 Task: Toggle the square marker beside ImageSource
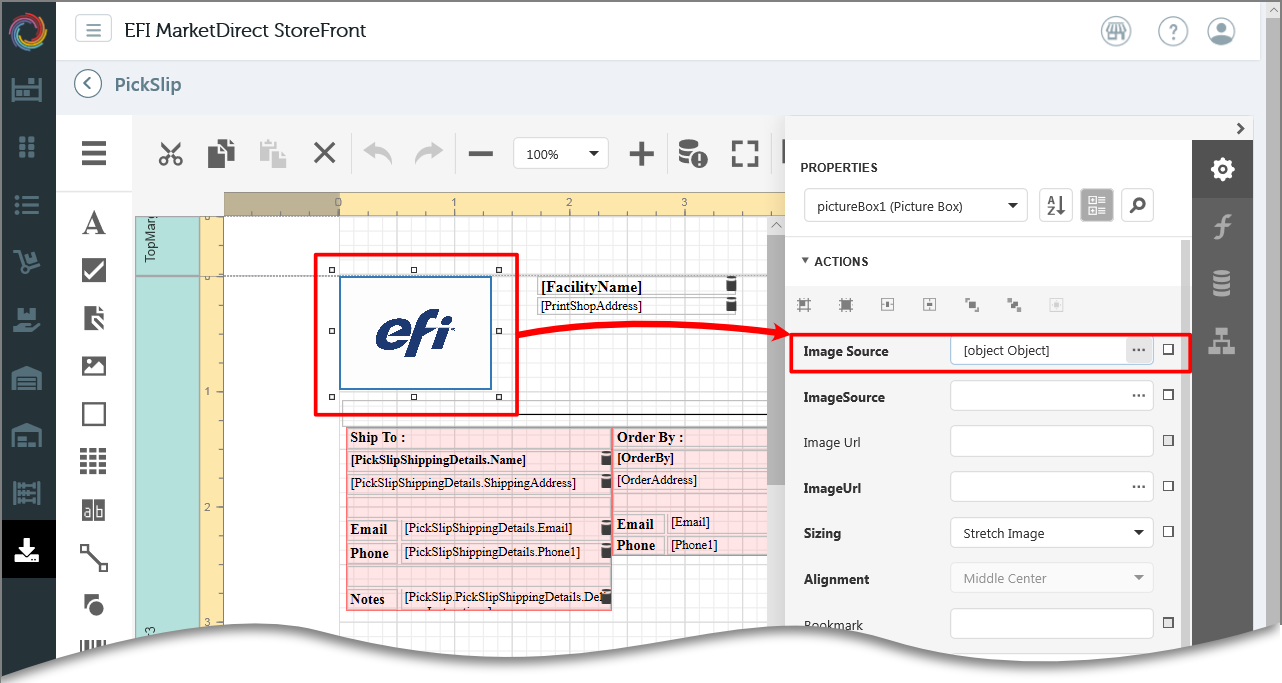[1168, 396]
